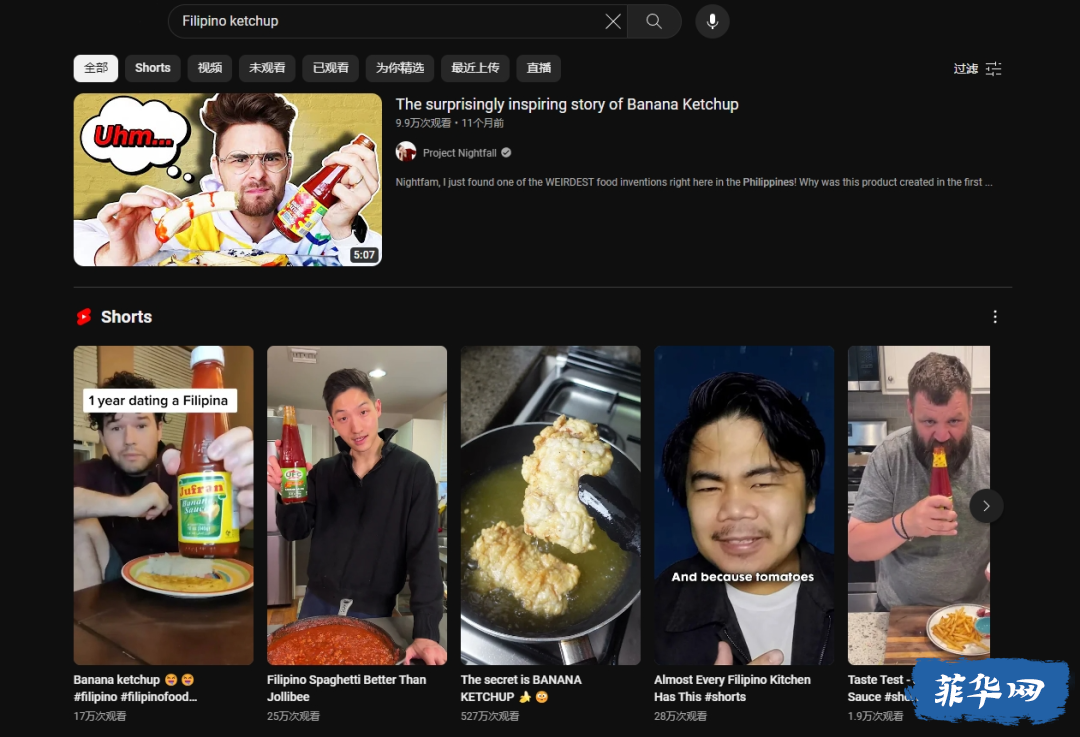The width and height of the screenshot is (1080, 737).
Task: Open the 'And because tomatoes' short thumbnail
Action: coord(744,506)
